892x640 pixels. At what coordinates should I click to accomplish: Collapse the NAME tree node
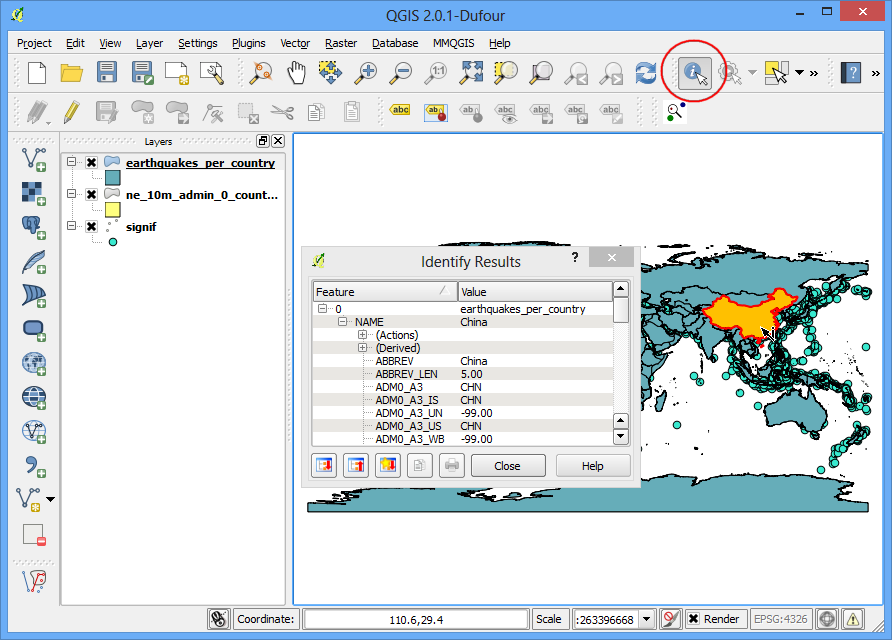tap(342, 321)
